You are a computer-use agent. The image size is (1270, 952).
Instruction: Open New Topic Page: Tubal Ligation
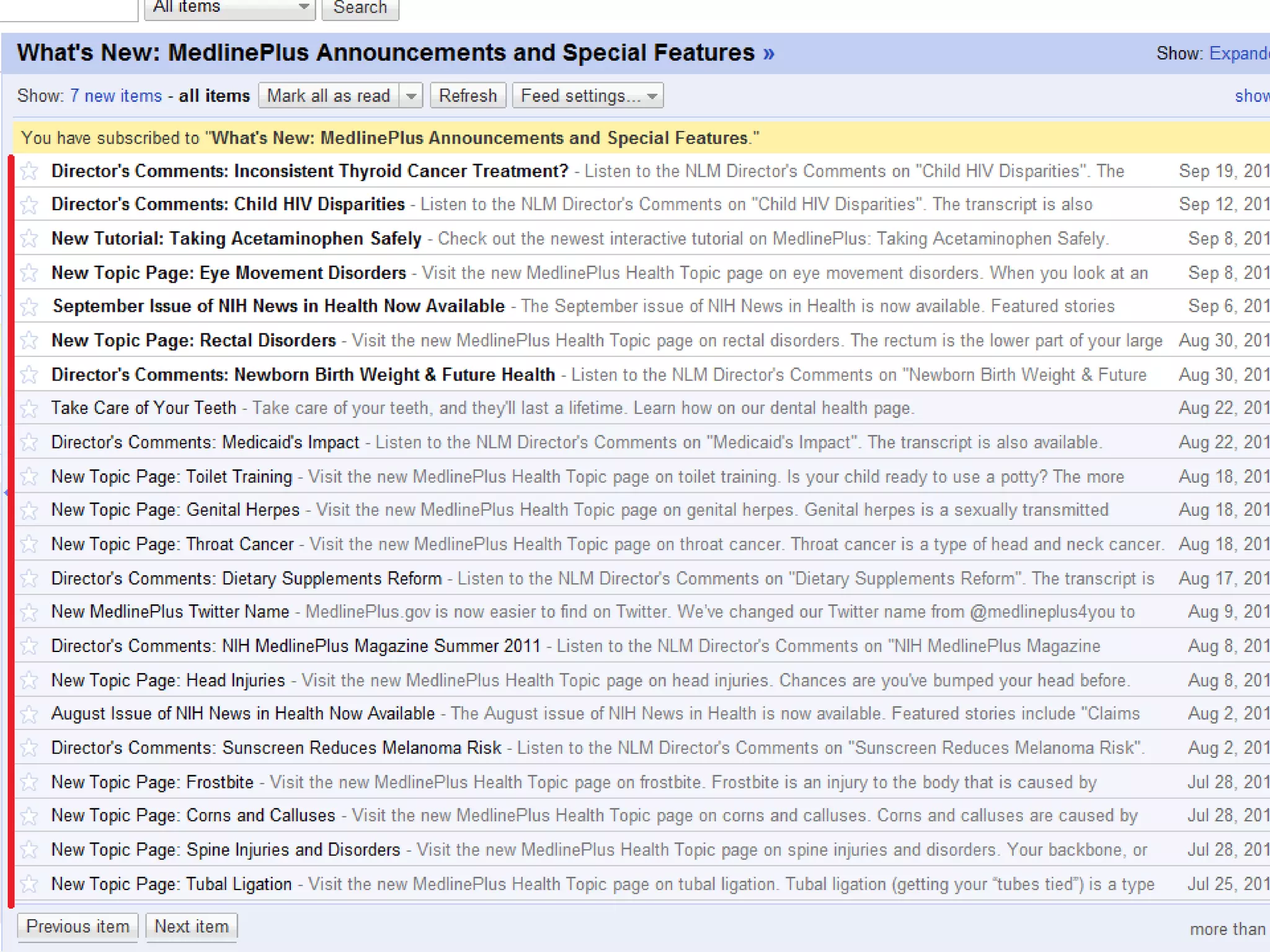[x=172, y=884]
